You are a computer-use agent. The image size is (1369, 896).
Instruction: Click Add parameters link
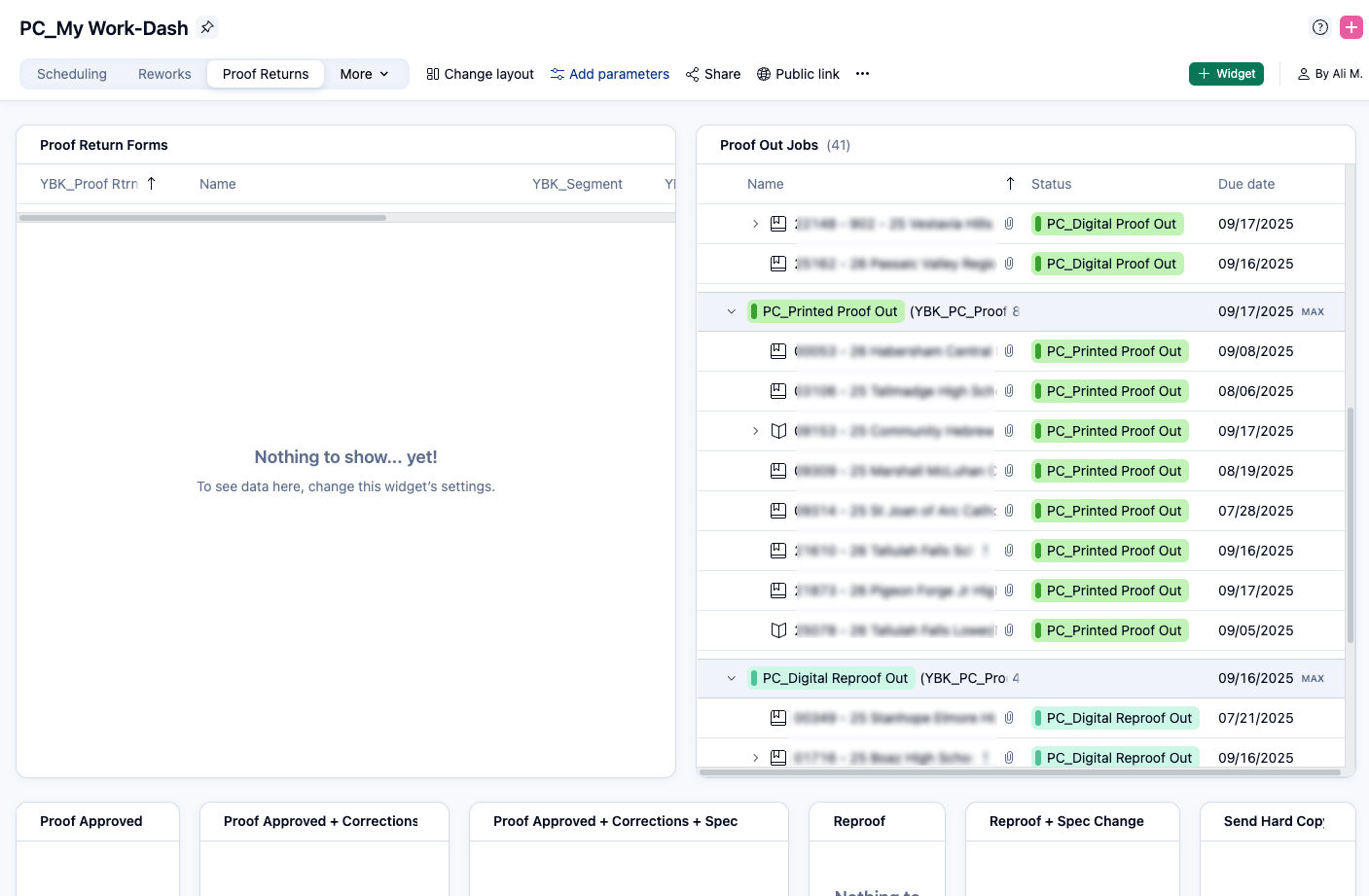[610, 74]
